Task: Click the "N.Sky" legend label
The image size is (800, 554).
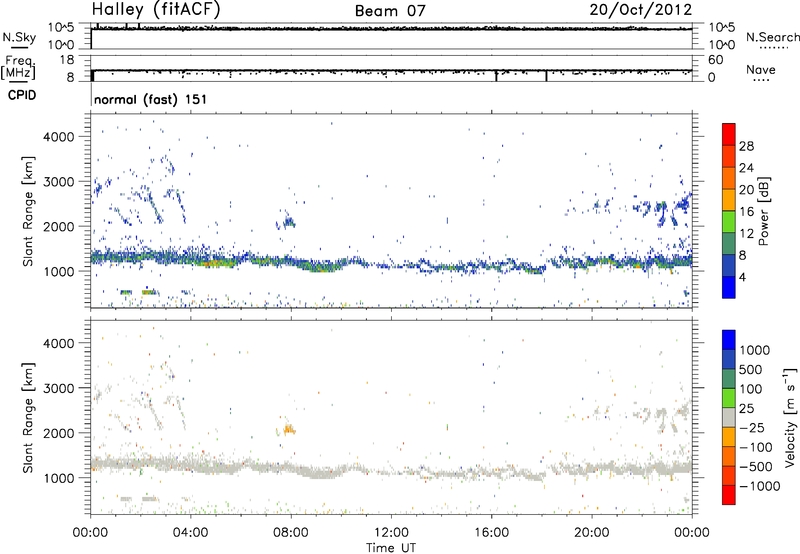Action: (x=19, y=37)
